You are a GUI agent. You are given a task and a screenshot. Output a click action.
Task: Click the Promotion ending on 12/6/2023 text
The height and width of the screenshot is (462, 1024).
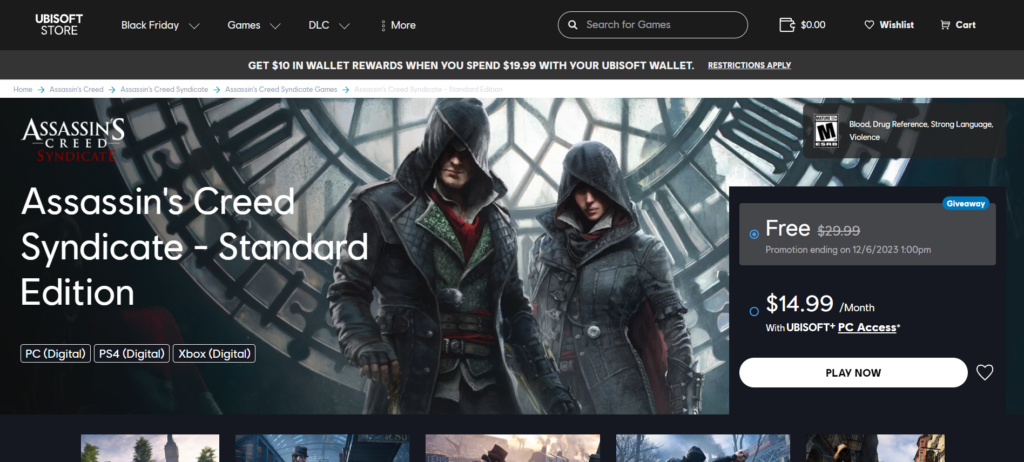[x=848, y=250]
